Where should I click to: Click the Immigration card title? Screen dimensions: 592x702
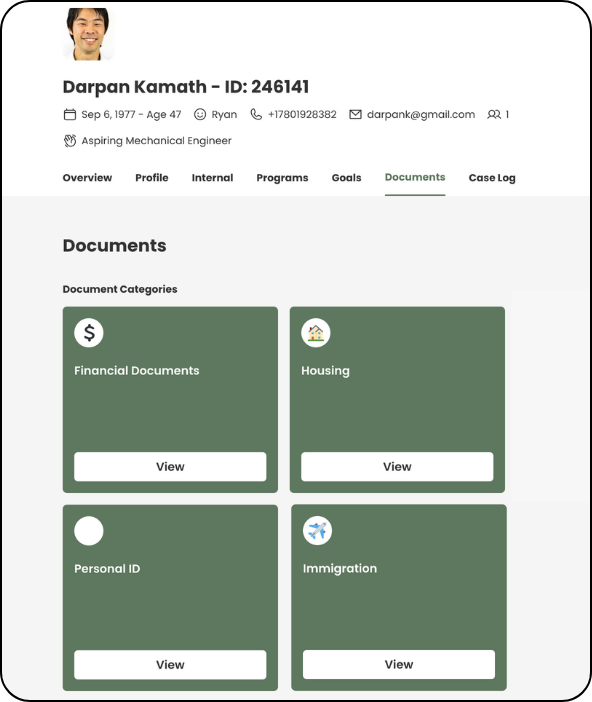pos(340,569)
